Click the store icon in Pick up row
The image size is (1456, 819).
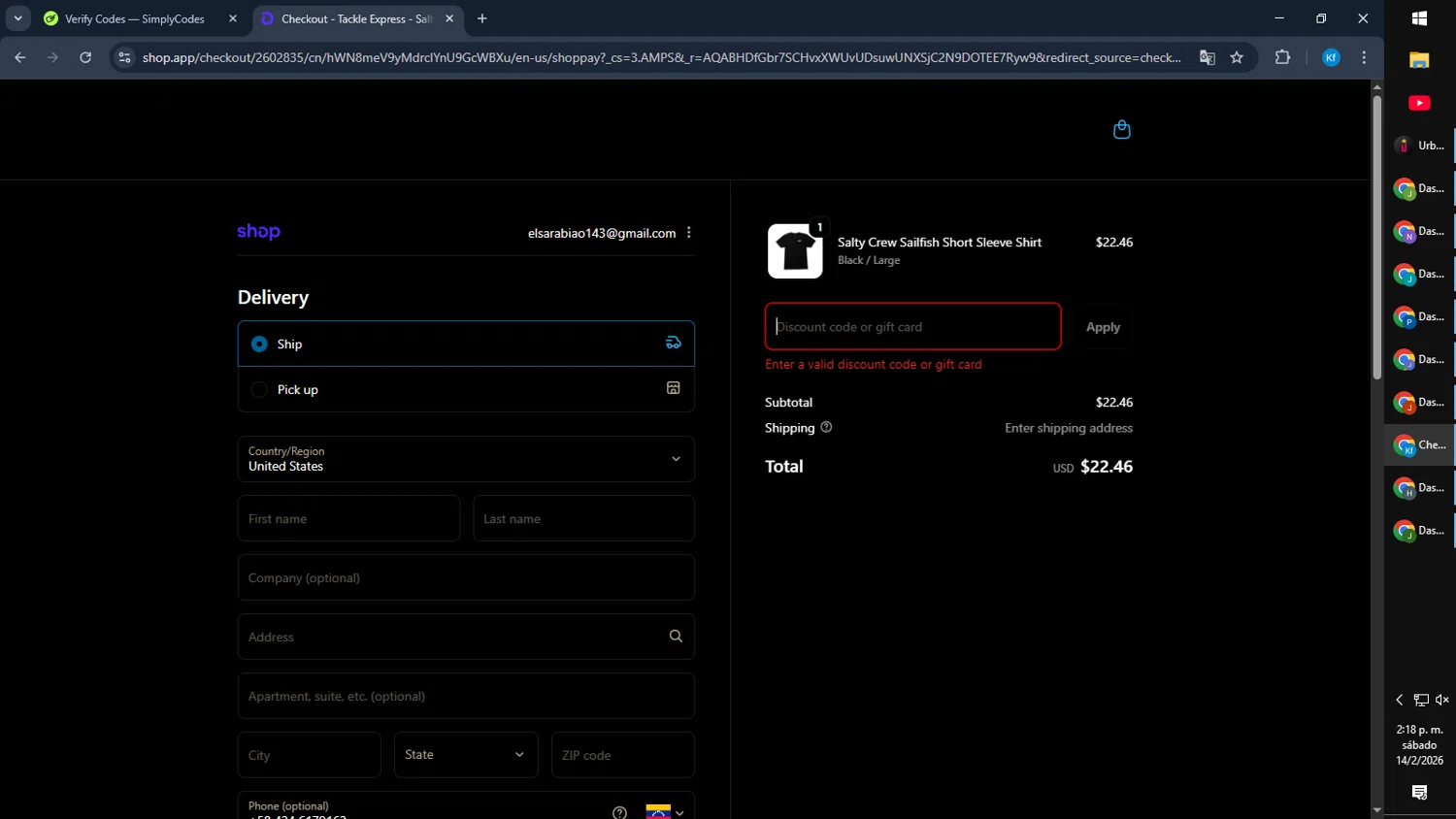(674, 388)
